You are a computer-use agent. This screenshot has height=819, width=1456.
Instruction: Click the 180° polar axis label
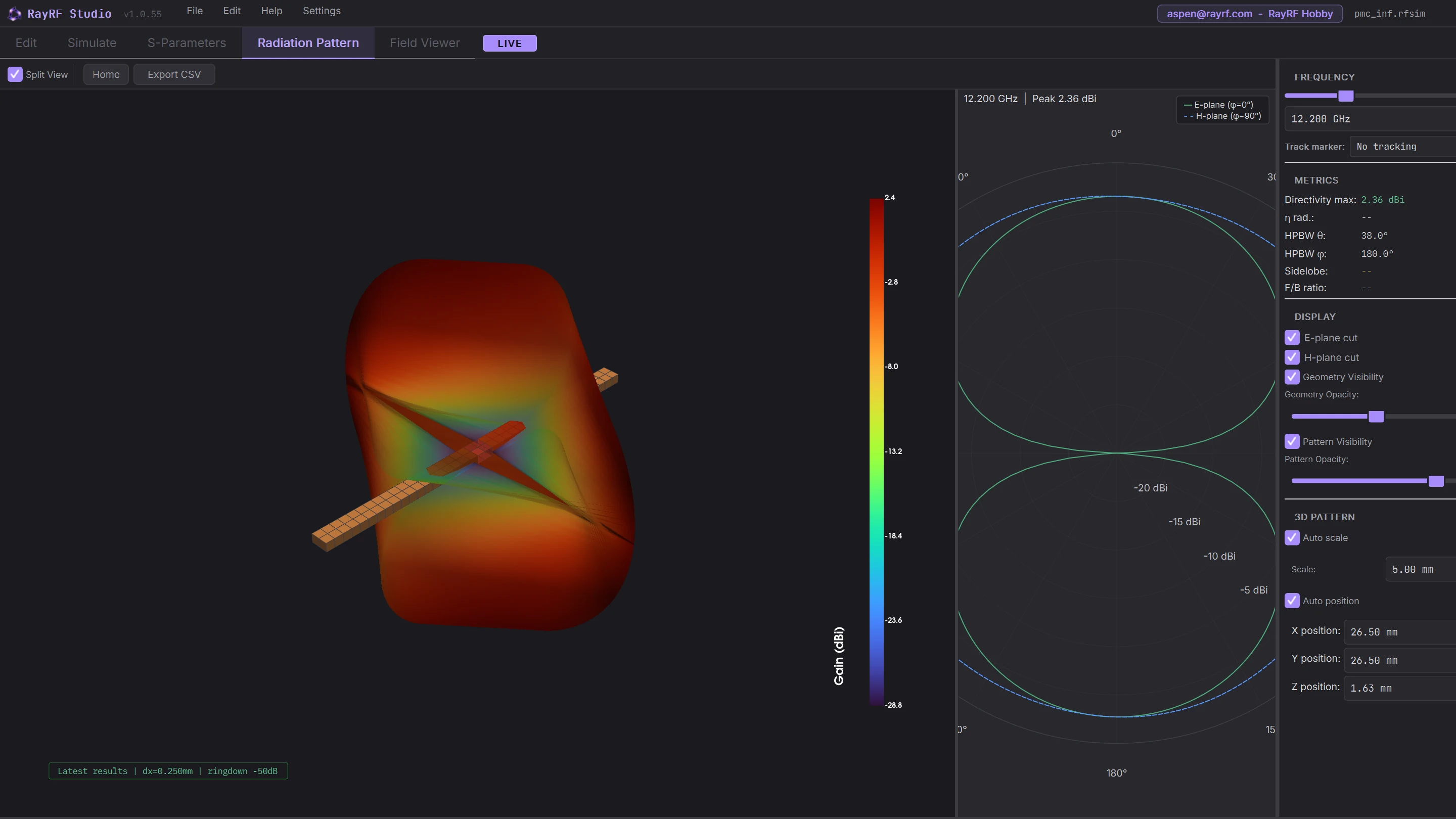tap(1116, 772)
